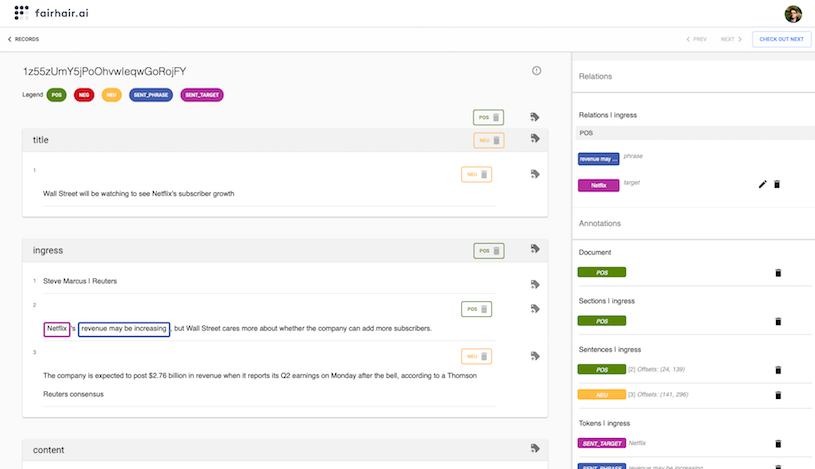The image size is (815, 469).
Task: Click the CHECK OUT NEXT button
Action: 781,39
